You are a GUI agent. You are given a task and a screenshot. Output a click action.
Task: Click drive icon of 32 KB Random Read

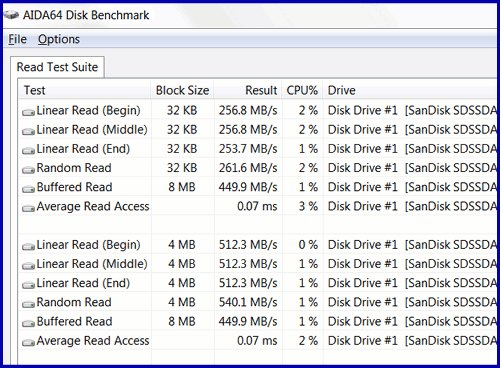tap(28, 170)
